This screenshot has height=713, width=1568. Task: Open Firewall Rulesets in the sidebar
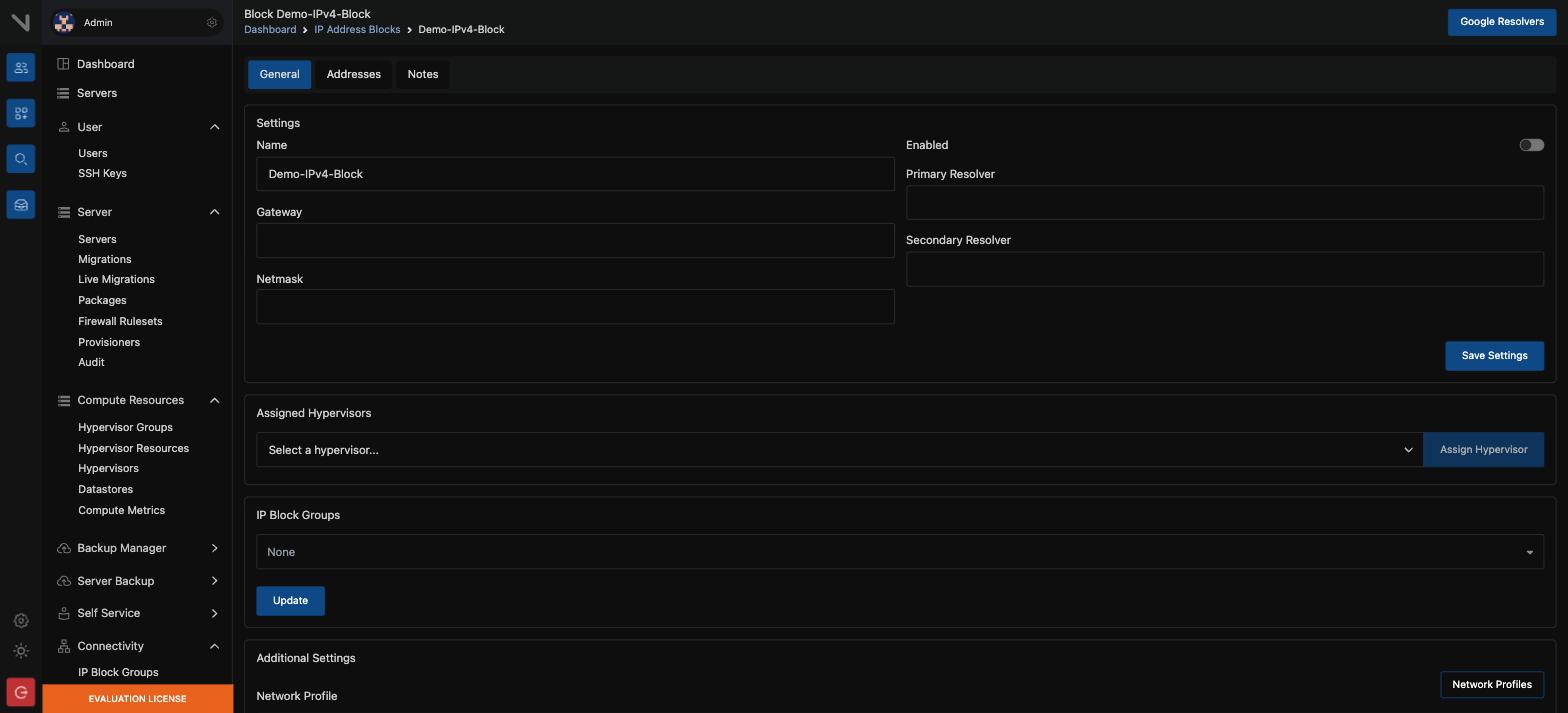click(120, 321)
